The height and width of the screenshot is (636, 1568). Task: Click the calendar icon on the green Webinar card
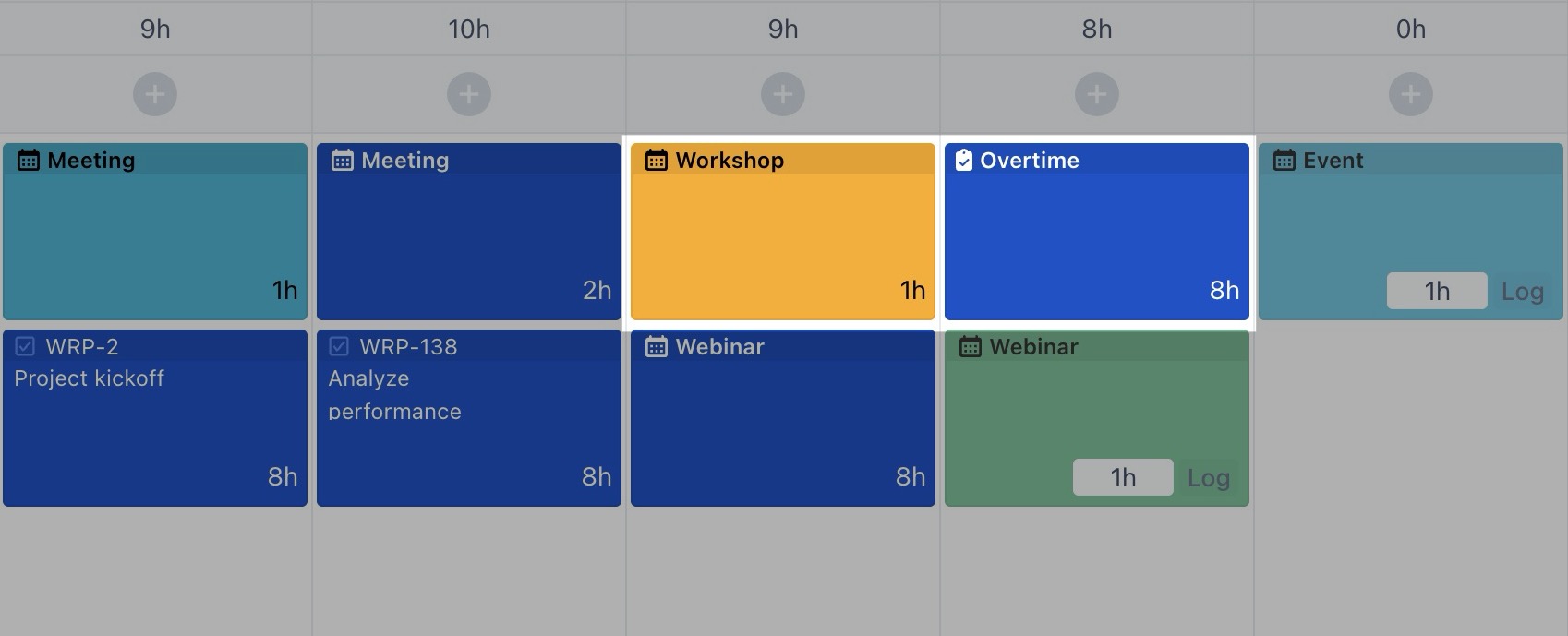pyautogui.click(x=970, y=347)
